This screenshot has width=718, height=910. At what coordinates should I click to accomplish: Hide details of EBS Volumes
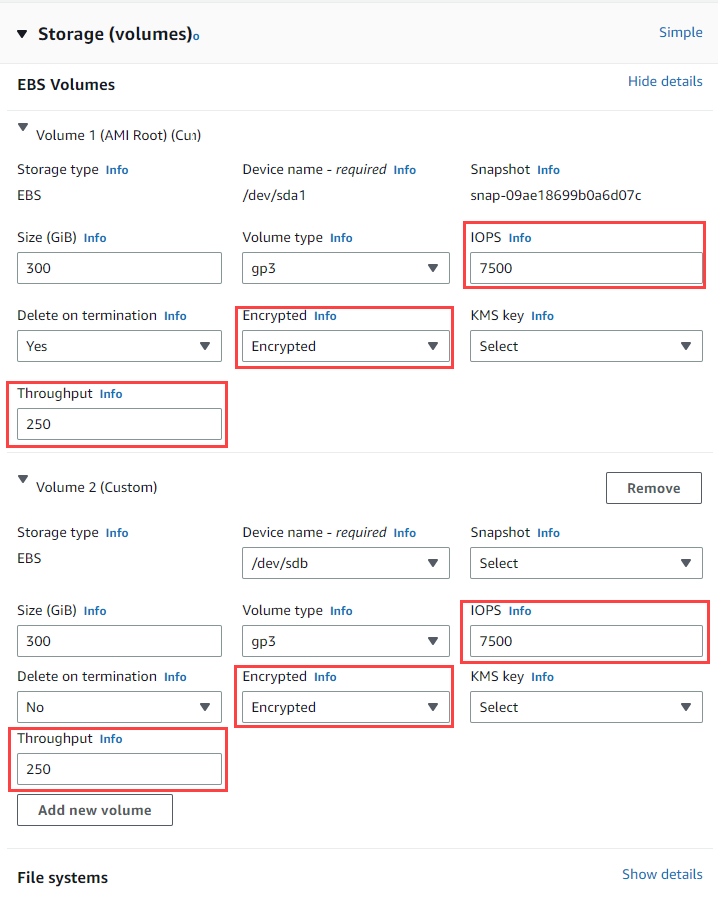point(665,81)
